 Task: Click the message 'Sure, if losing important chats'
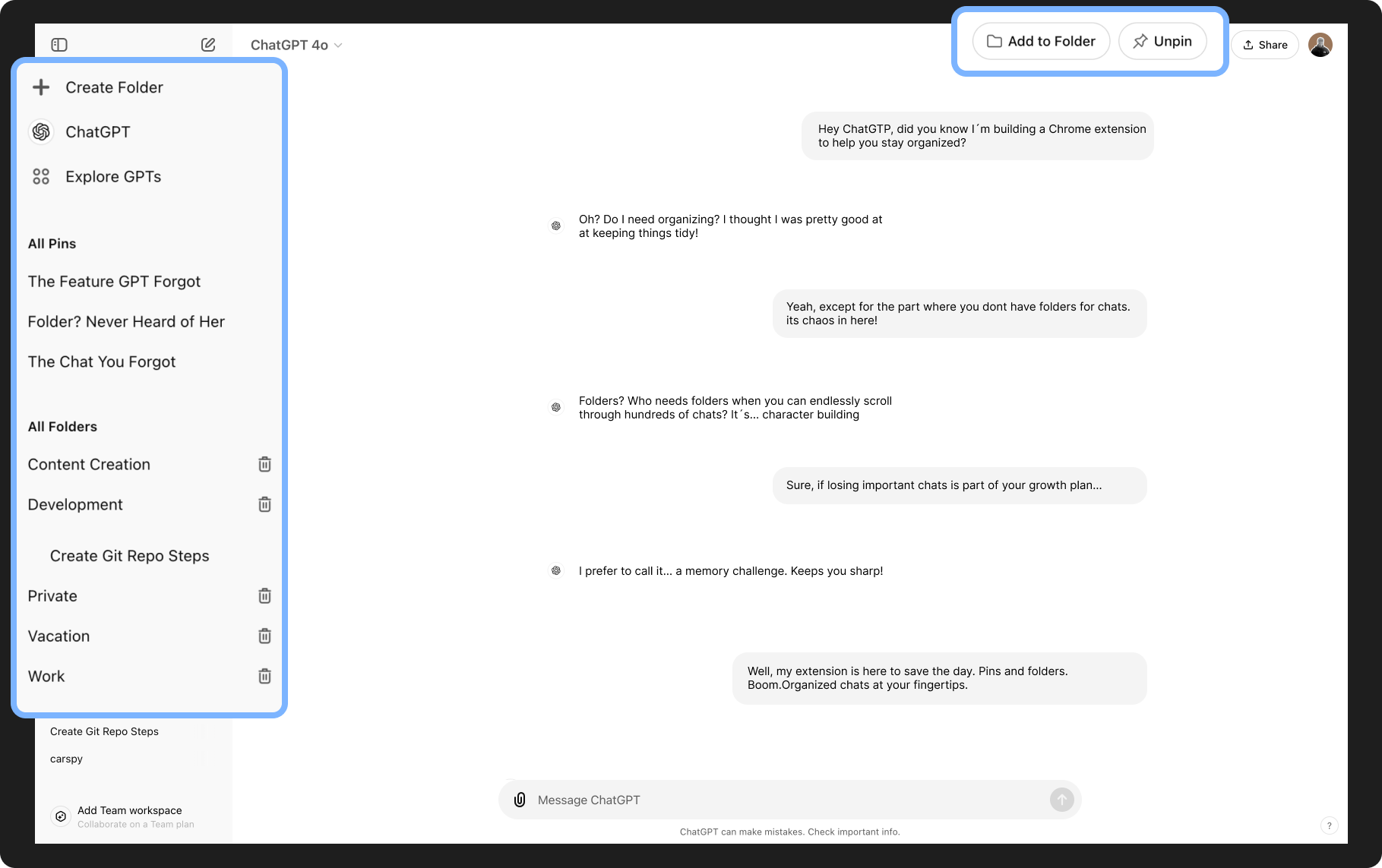(x=960, y=485)
